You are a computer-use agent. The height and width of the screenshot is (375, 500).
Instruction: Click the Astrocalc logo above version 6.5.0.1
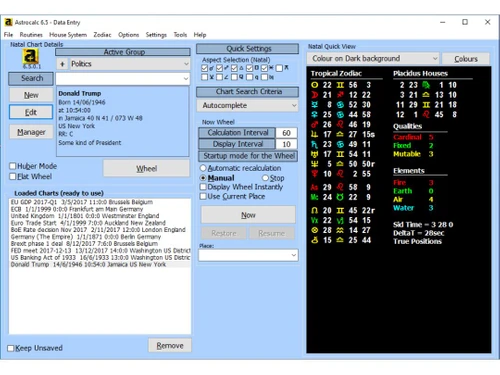(30, 56)
